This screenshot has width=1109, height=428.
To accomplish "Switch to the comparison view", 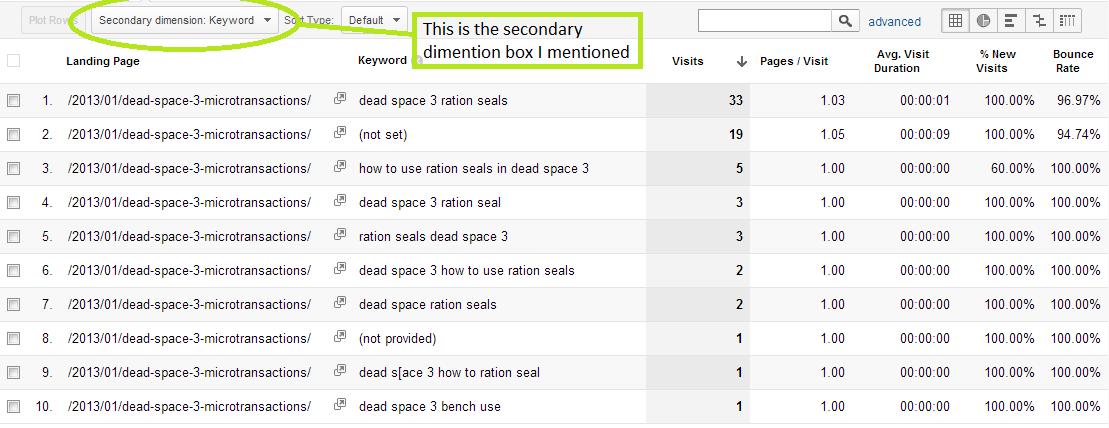I will pos(1039,20).
